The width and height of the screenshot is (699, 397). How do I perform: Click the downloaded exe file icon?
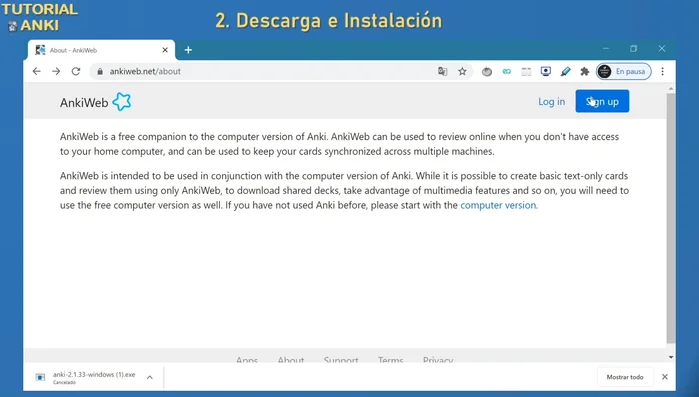[x=40, y=377]
